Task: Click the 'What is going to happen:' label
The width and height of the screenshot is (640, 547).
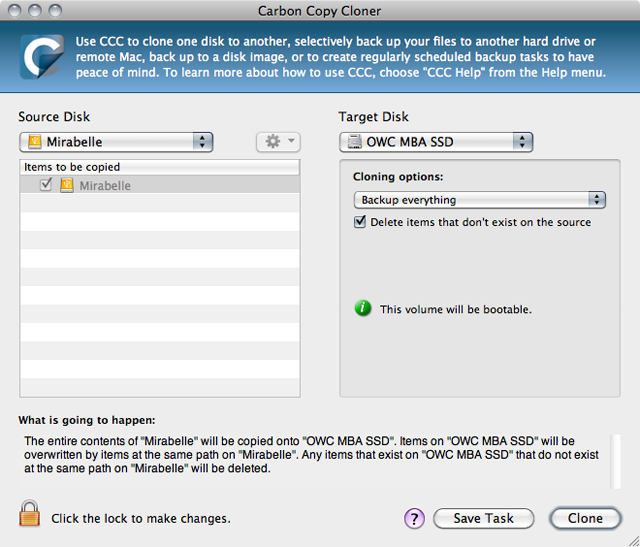Action: pos(87,420)
